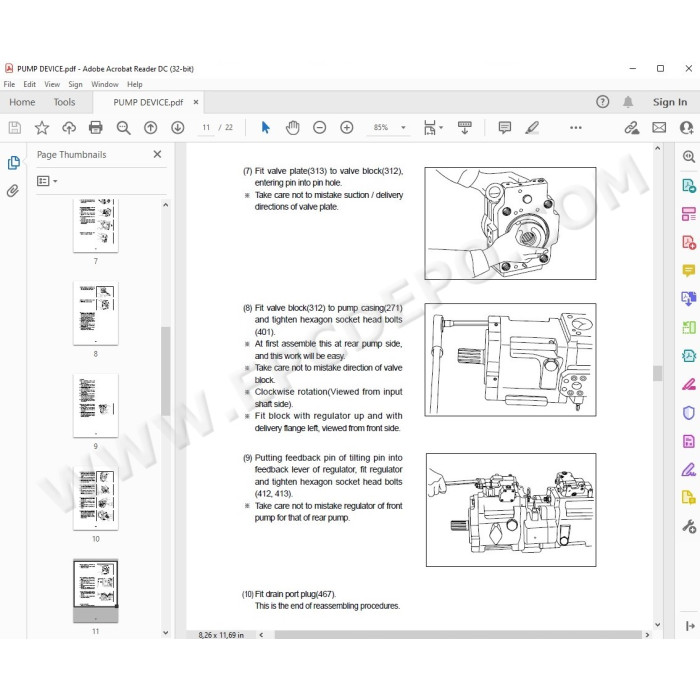Collapse the right tools pane arrow
Image resolution: width=700 pixels, height=700 pixels.
(x=690, y=626)
